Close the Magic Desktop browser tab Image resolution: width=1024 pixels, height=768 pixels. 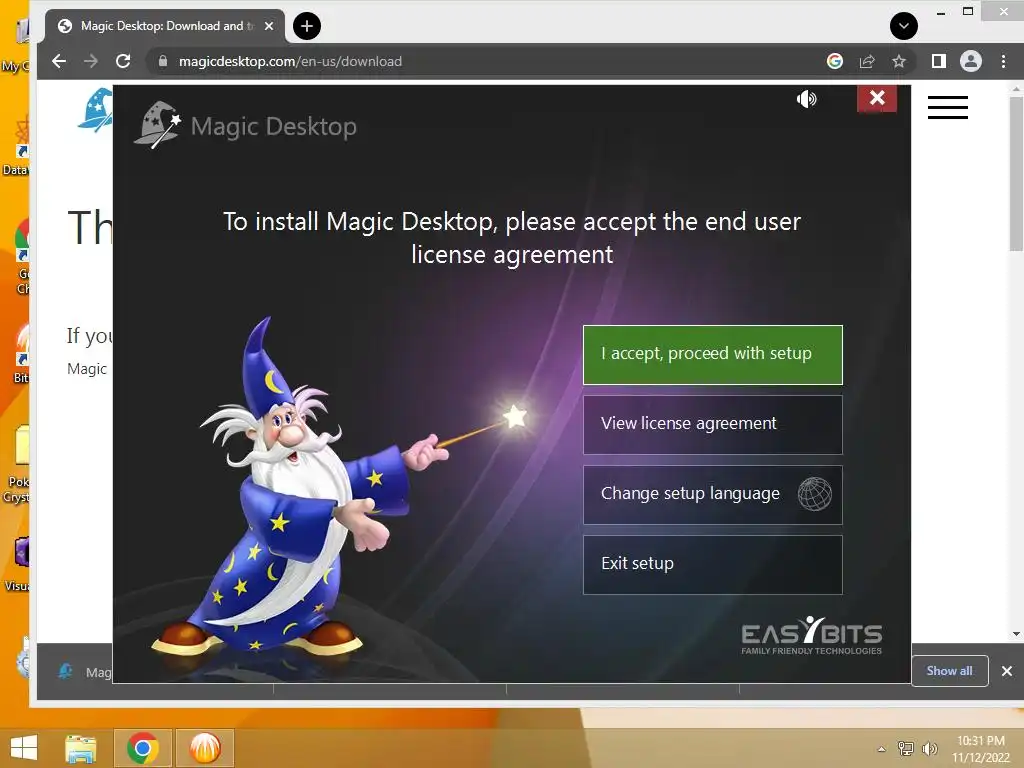(269, 26)
